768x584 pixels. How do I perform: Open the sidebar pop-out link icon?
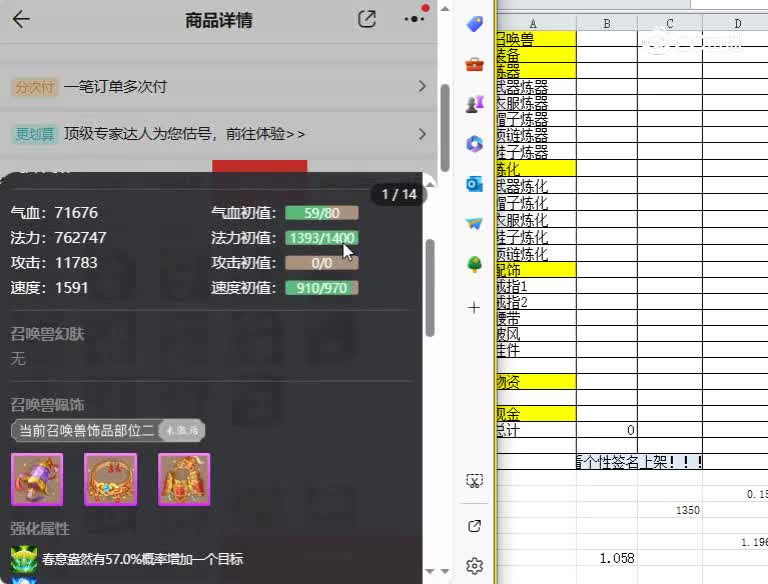(474, 526)
